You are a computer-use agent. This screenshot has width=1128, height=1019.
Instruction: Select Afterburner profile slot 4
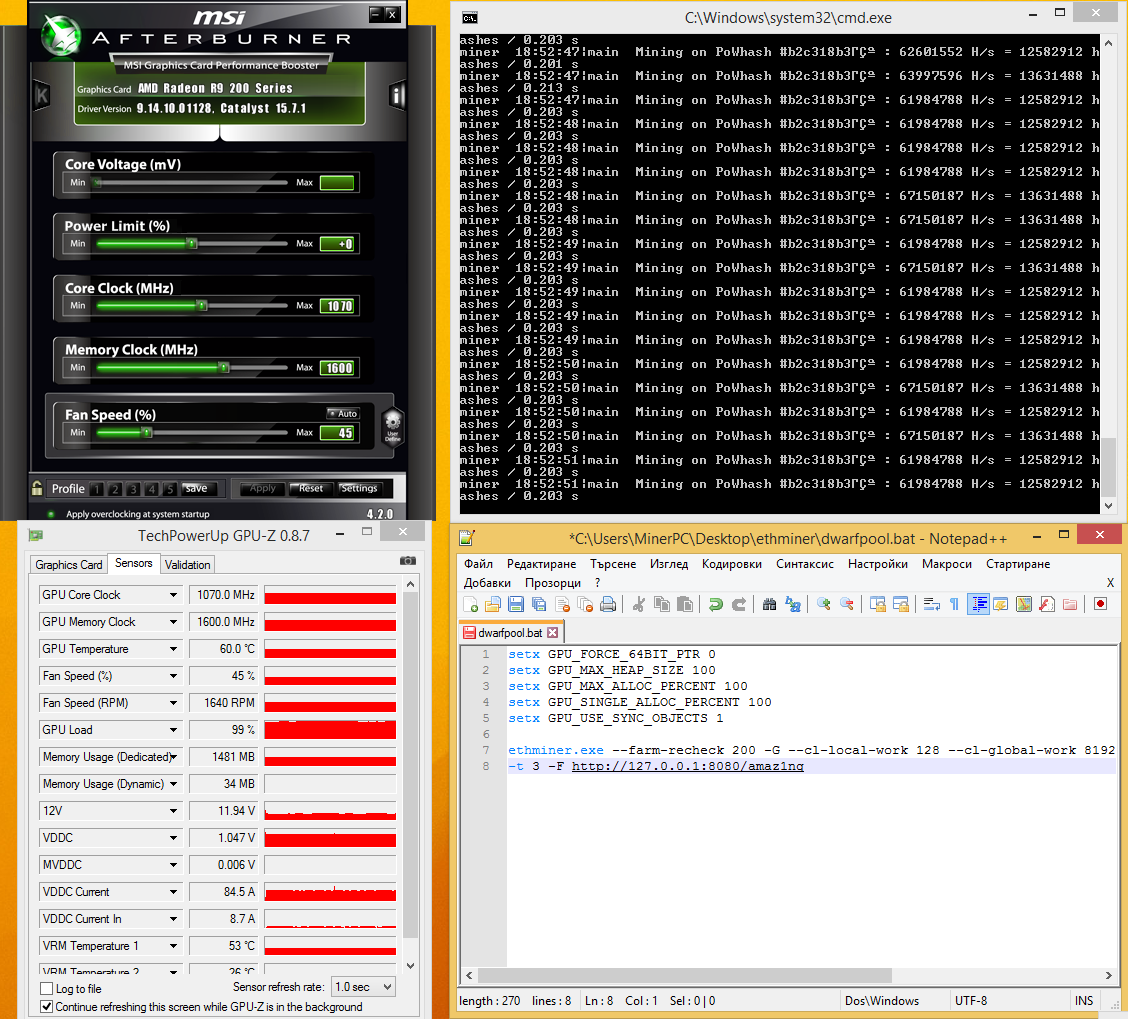click(152, 489)
